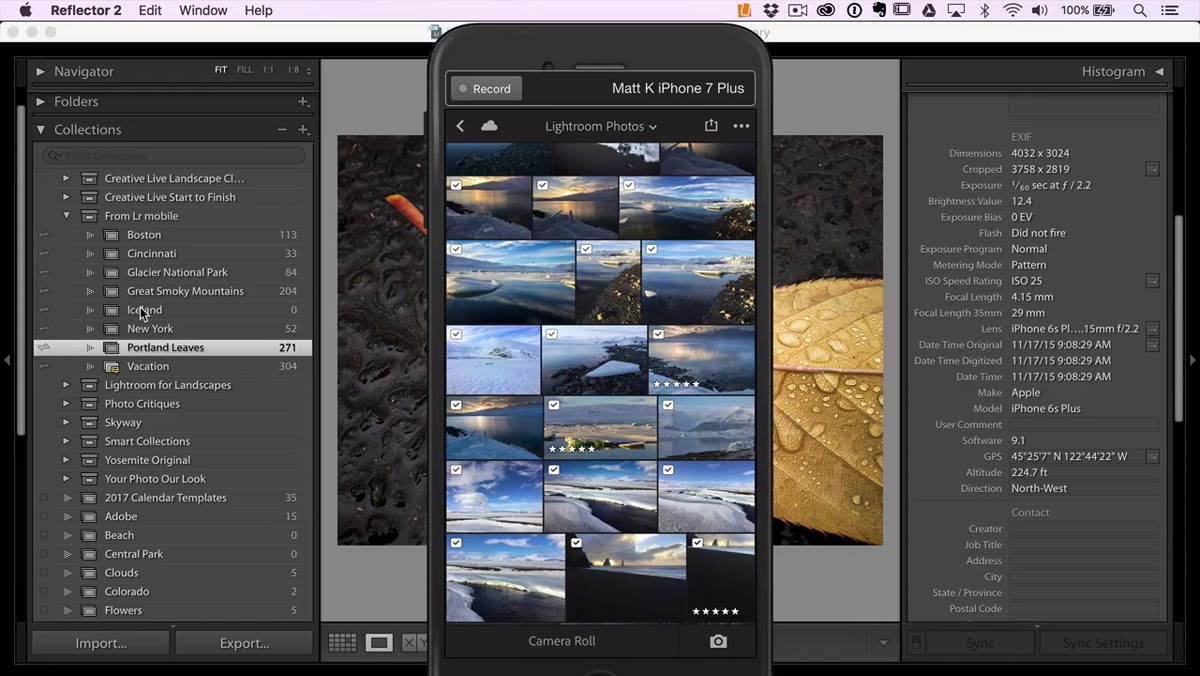Select the Iceland collection
This screenshot has width=1200, height=676.
point(173,310)
